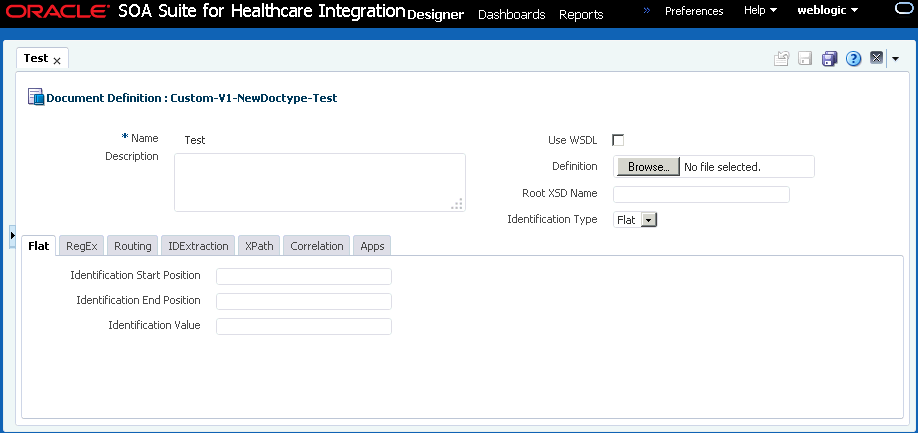918x433 pixels.
Task: Click the Name value text 'Test'
Action: (x=195, y=140)
